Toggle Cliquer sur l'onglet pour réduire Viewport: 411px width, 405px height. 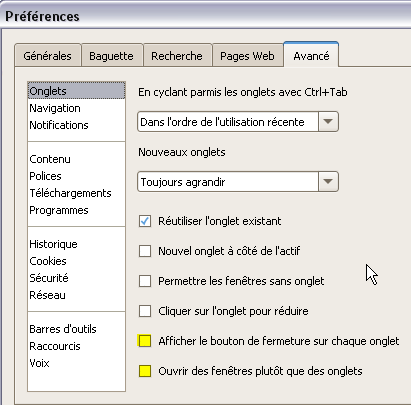145,311
